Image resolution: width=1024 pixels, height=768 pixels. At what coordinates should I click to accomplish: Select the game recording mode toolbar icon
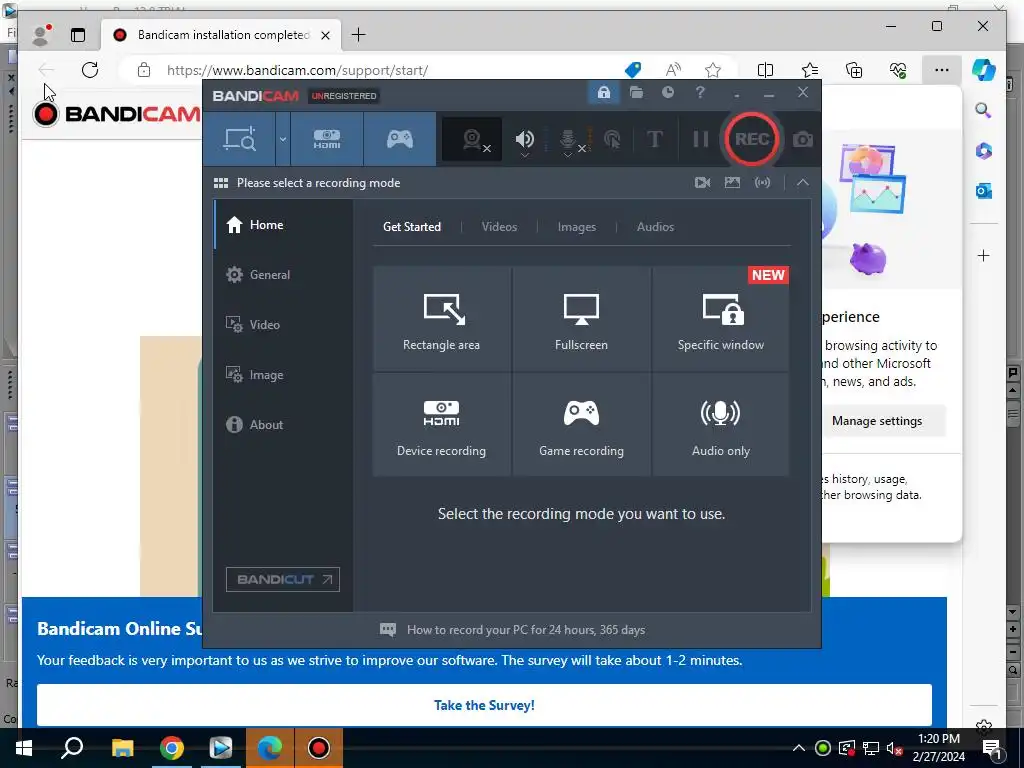click(x=400, y=139)
